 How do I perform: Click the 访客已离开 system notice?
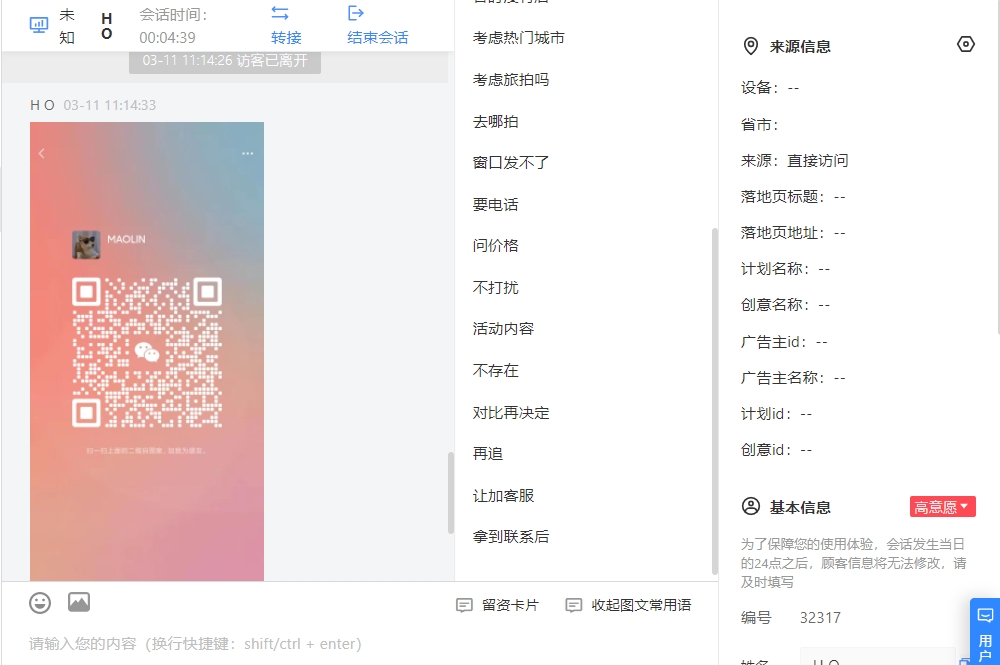(x=224, y=61)
